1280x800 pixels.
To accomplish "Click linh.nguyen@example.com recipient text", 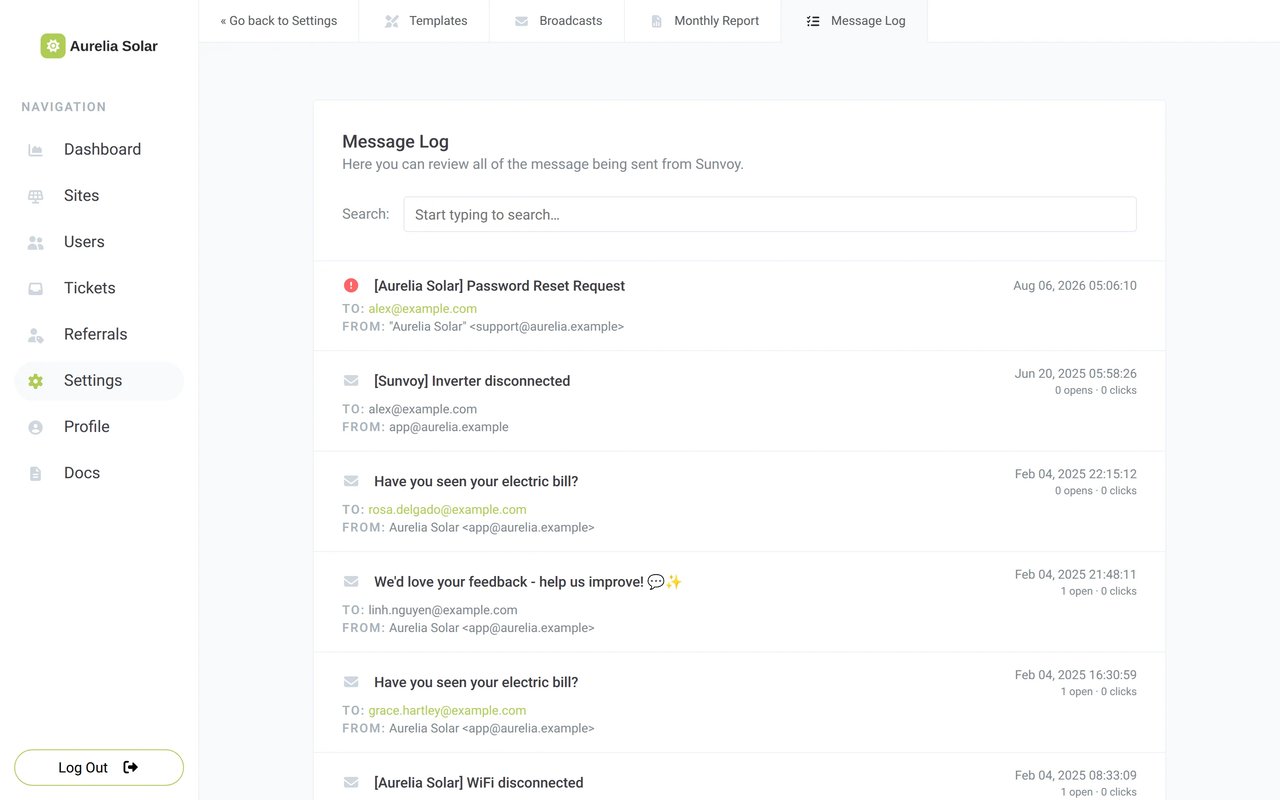I will (x=443, y=610).
